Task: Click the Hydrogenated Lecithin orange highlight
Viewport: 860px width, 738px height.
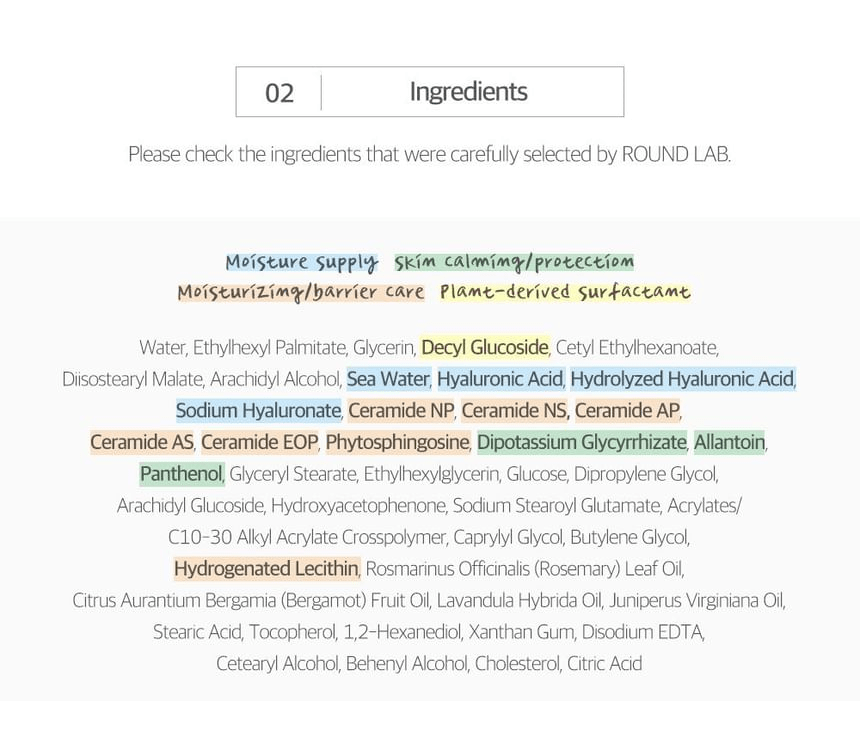Action: click(x=267, y=569)
